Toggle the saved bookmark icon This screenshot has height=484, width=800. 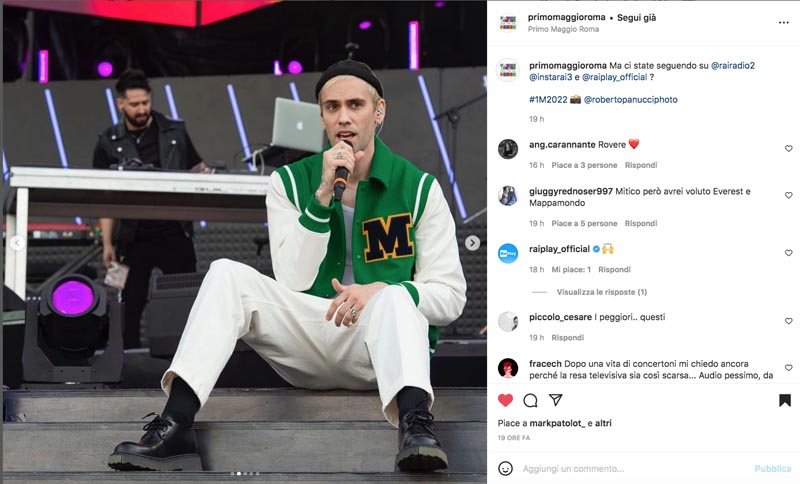click(785, 400)
